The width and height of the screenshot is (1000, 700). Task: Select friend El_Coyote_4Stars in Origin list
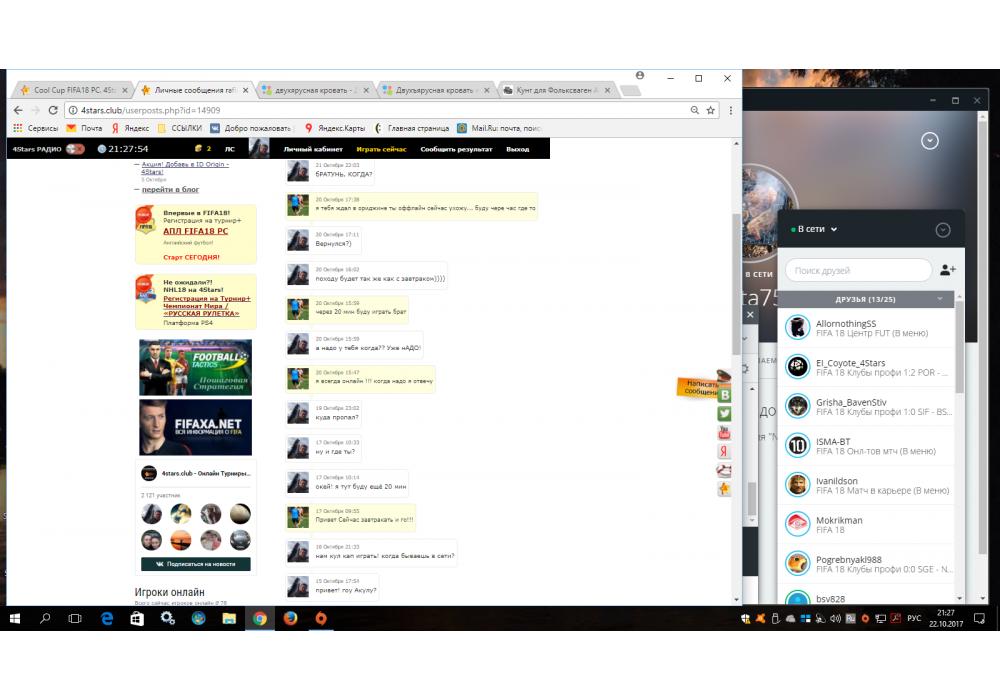point(865,367)
